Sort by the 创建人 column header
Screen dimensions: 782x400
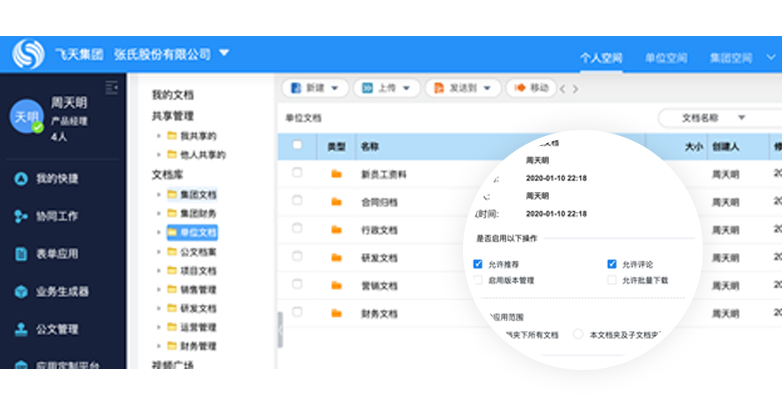[x=726, y=147]
